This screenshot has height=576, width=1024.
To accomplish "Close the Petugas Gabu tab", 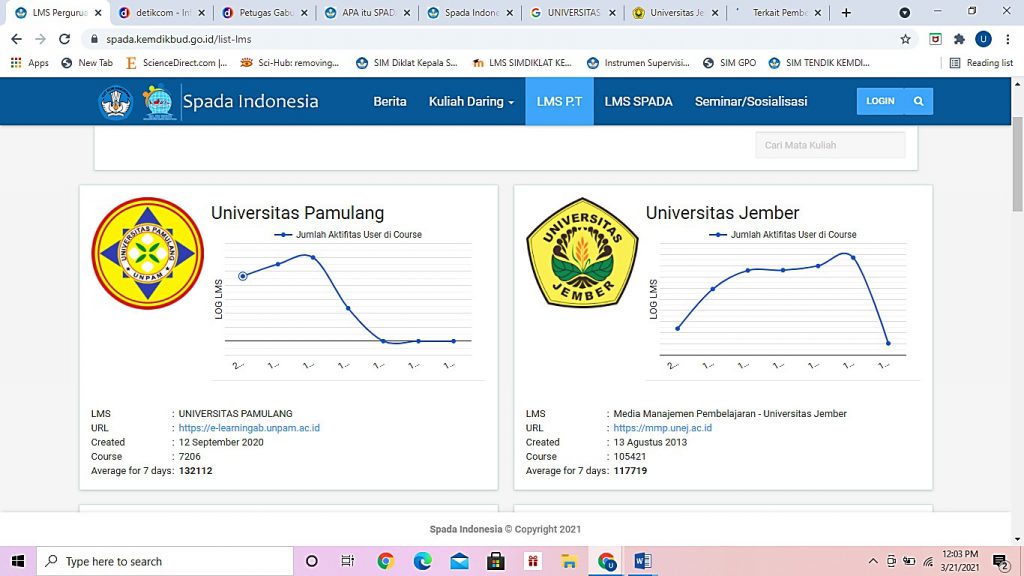I will (x=304, y=12).
